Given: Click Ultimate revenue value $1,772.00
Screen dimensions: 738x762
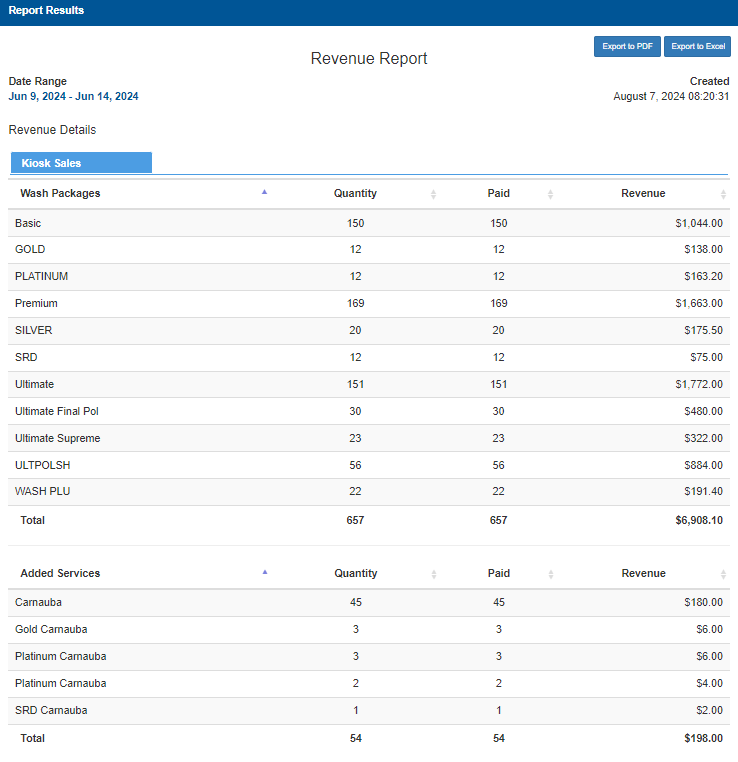Looking at the screenshot, I should coord(699,384).
